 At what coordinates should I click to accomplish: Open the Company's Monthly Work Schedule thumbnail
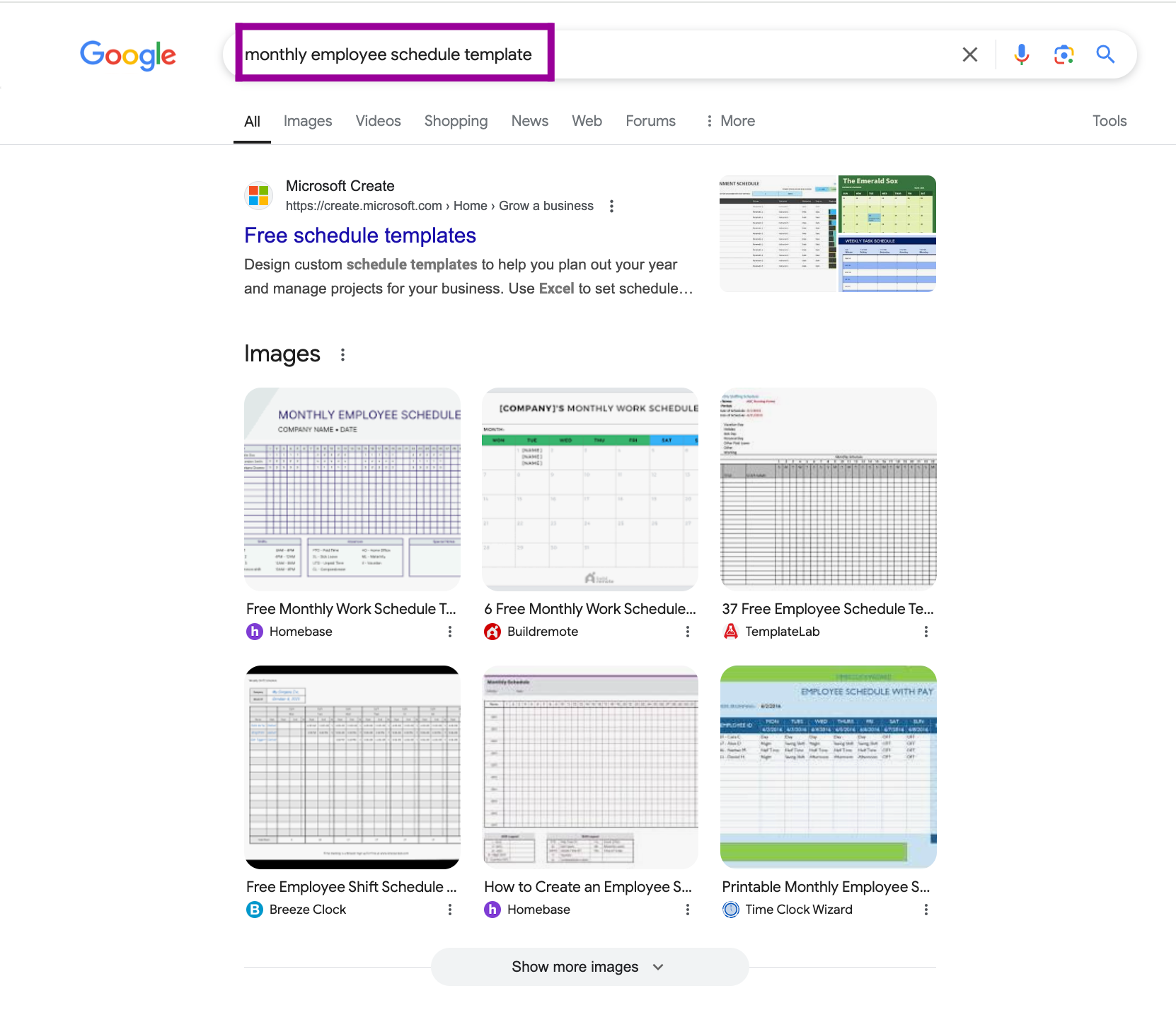tap(590, 489)
